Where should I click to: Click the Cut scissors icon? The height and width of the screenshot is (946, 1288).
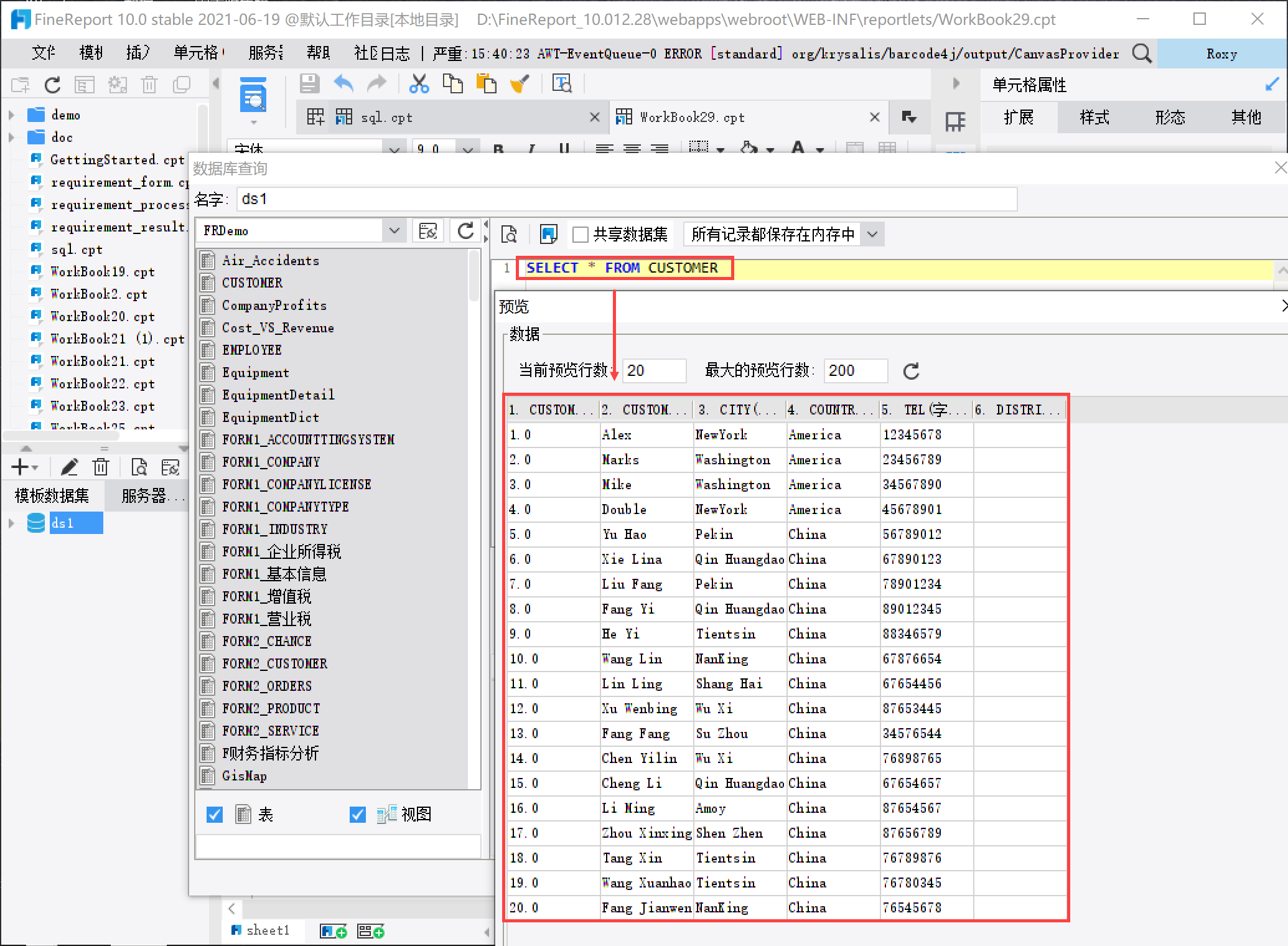(x=419, y=83)
